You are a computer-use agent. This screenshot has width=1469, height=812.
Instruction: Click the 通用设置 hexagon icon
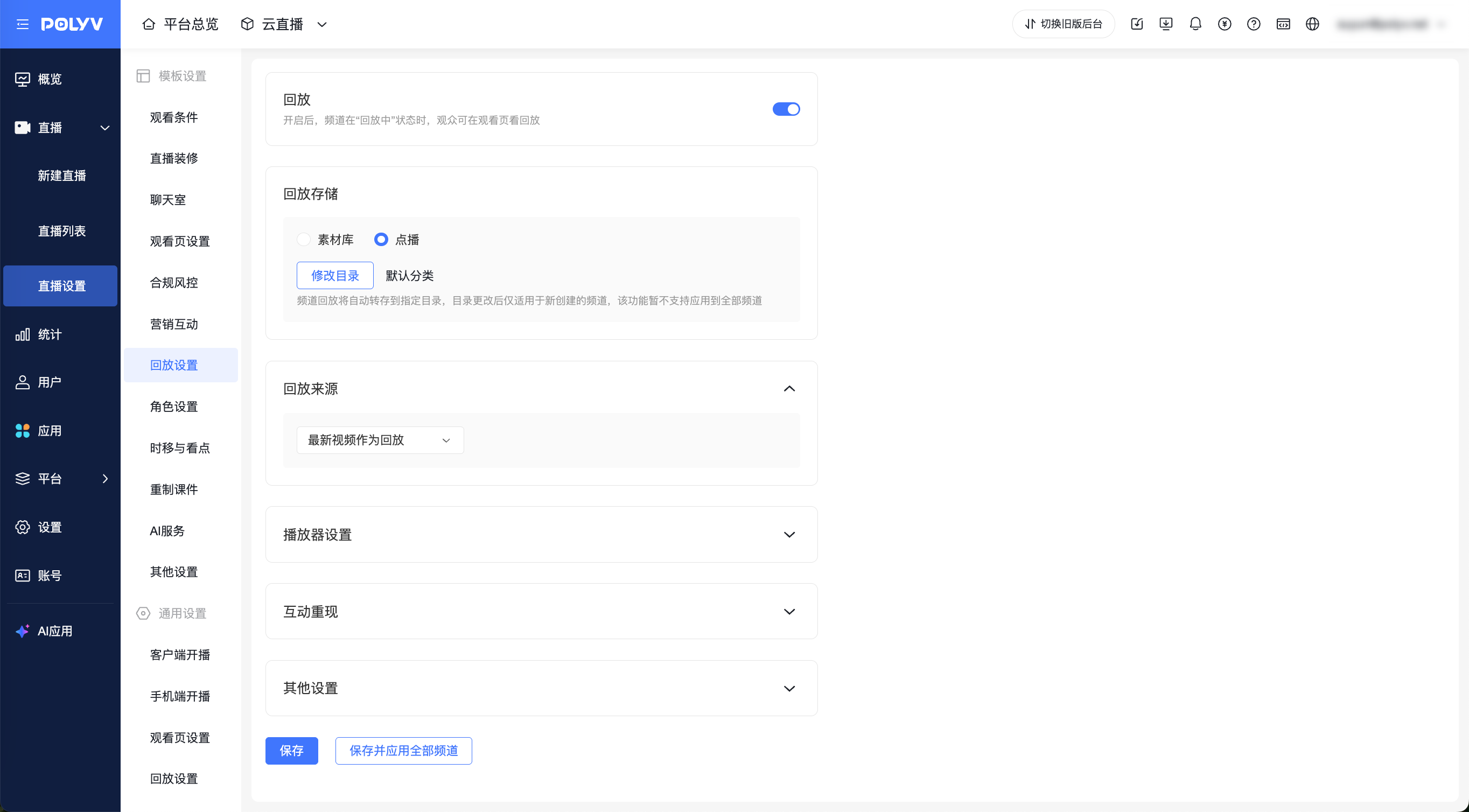pos(143,613)
